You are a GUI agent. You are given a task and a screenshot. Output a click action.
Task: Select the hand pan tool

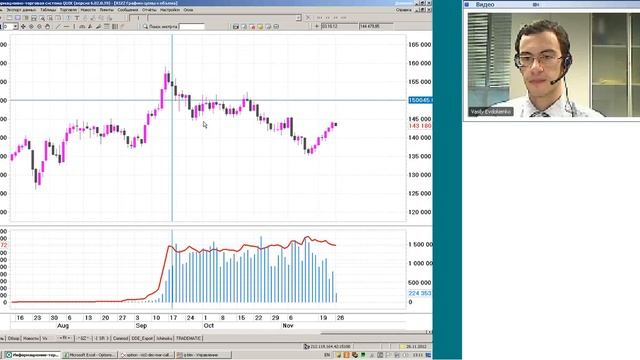coord(47,27)
